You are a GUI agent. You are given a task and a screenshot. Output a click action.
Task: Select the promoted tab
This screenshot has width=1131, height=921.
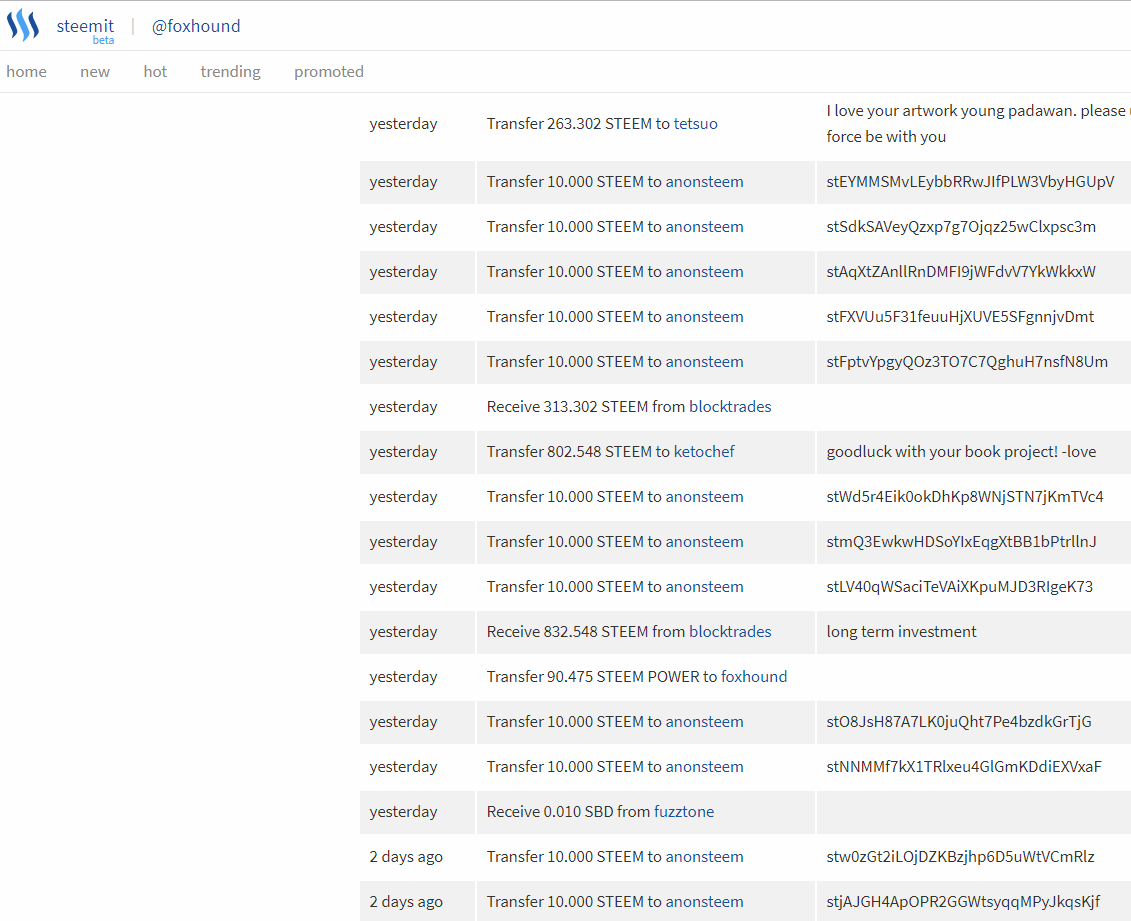[x=329, y=71]
